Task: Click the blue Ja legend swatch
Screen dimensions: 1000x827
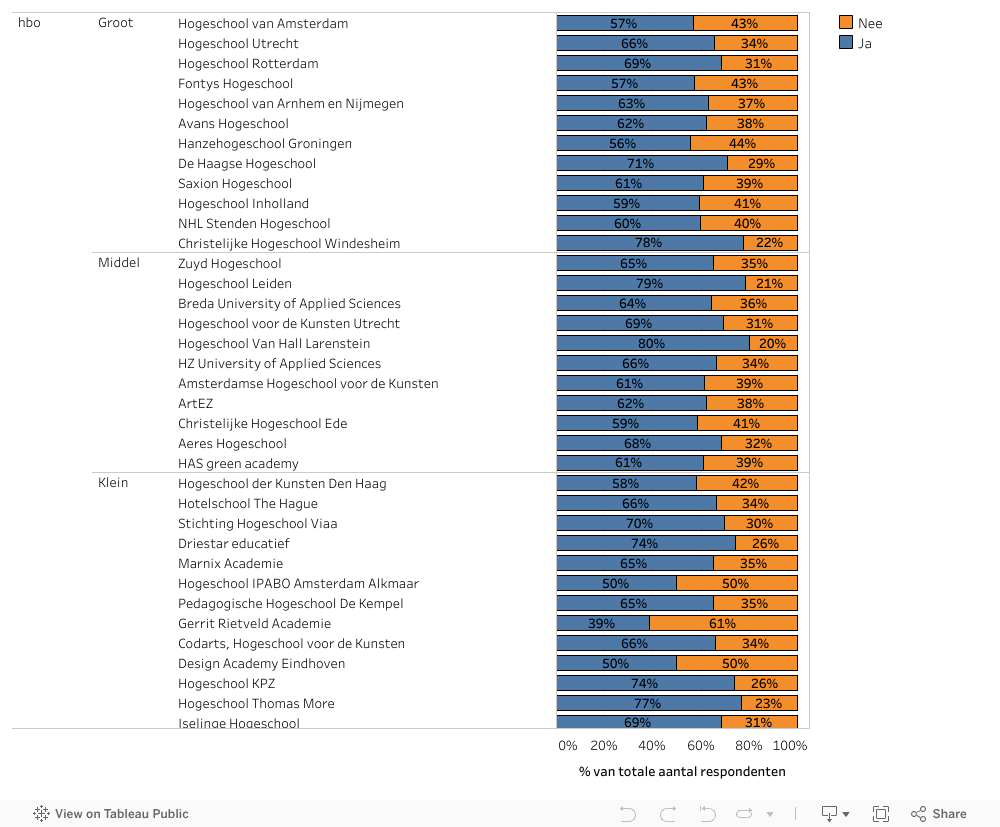Action: pos(846,43)
